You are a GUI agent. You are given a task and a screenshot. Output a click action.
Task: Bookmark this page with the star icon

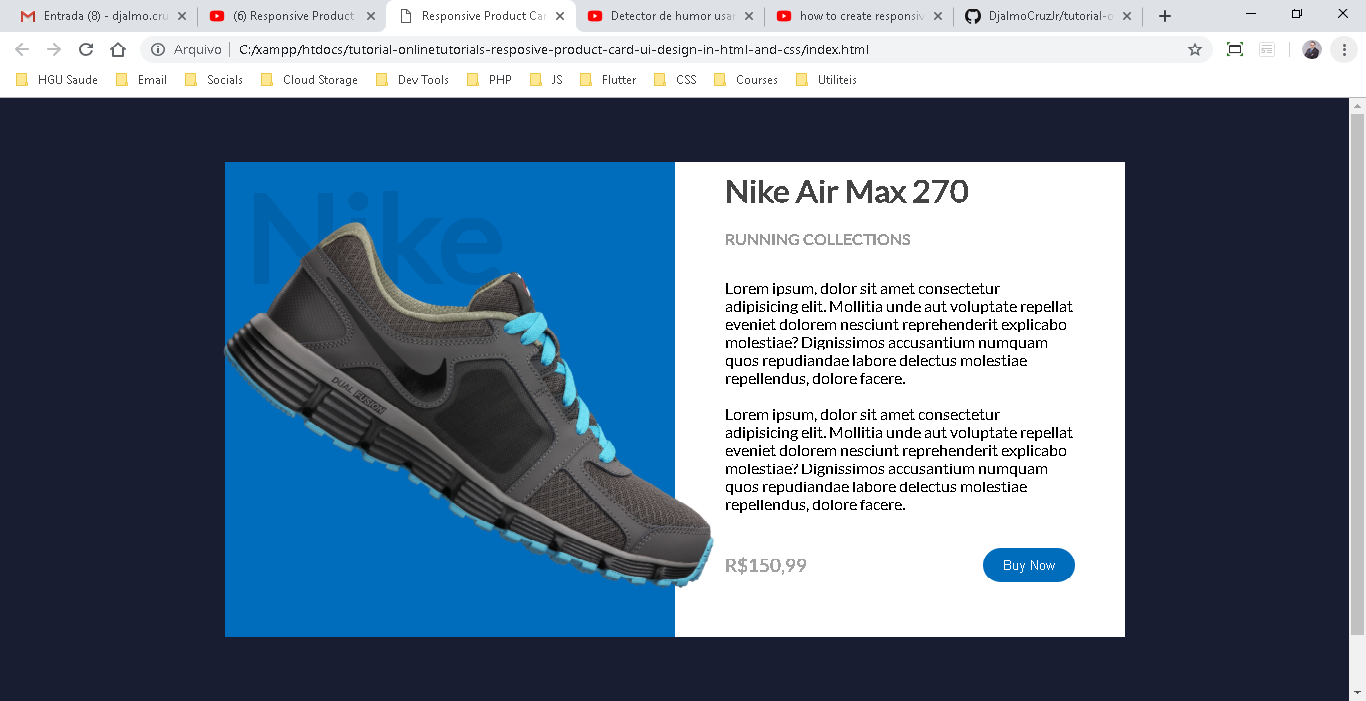point(1194,49)
